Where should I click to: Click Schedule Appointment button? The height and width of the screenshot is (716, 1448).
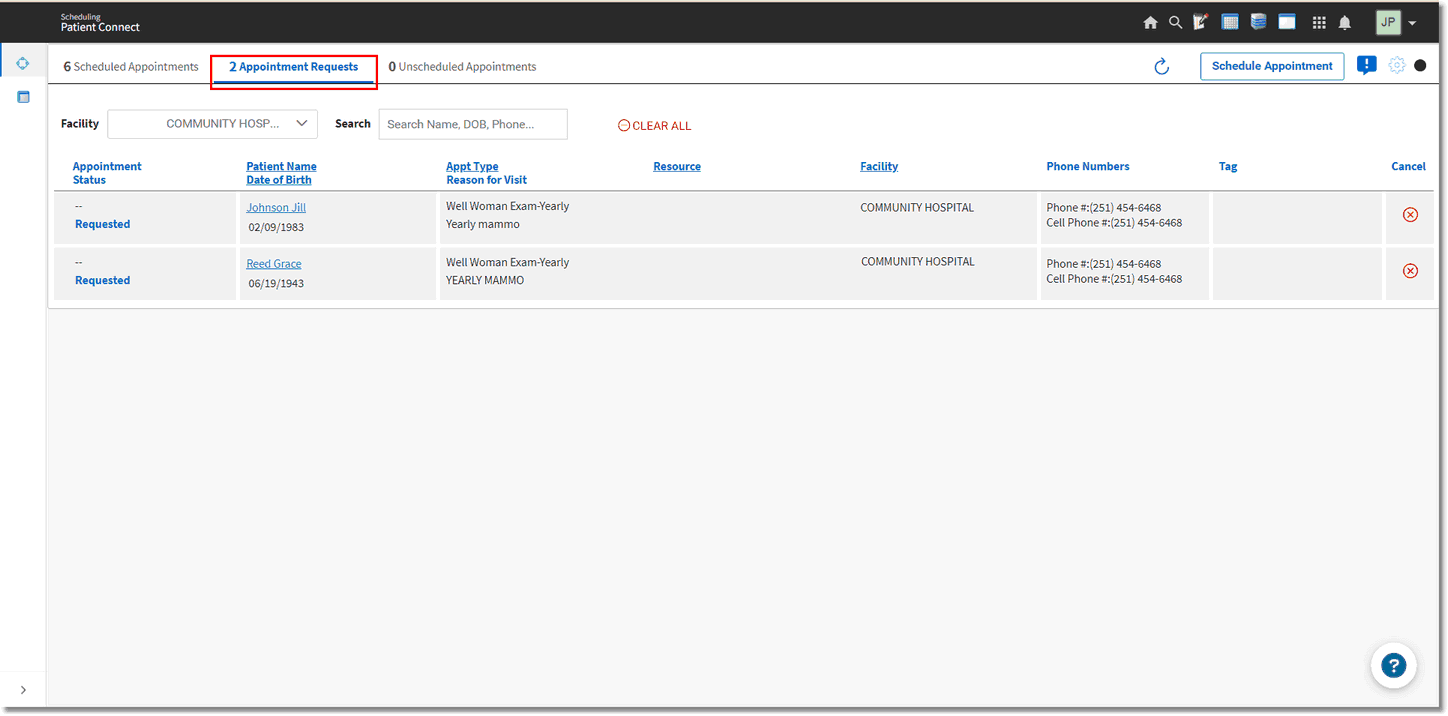click(x=1272, y=66)
